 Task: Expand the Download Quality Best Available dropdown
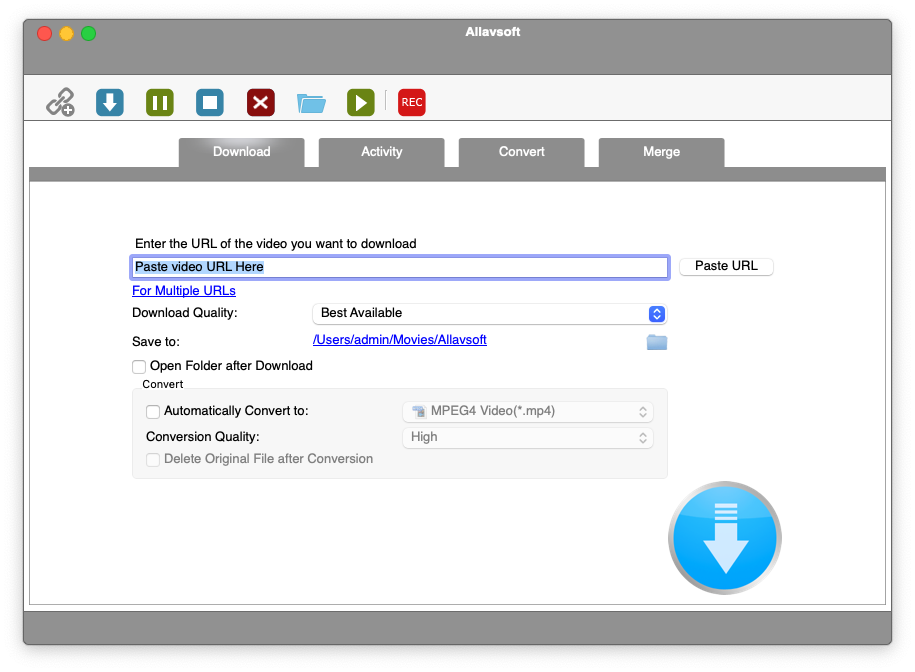tap(490, 313)
